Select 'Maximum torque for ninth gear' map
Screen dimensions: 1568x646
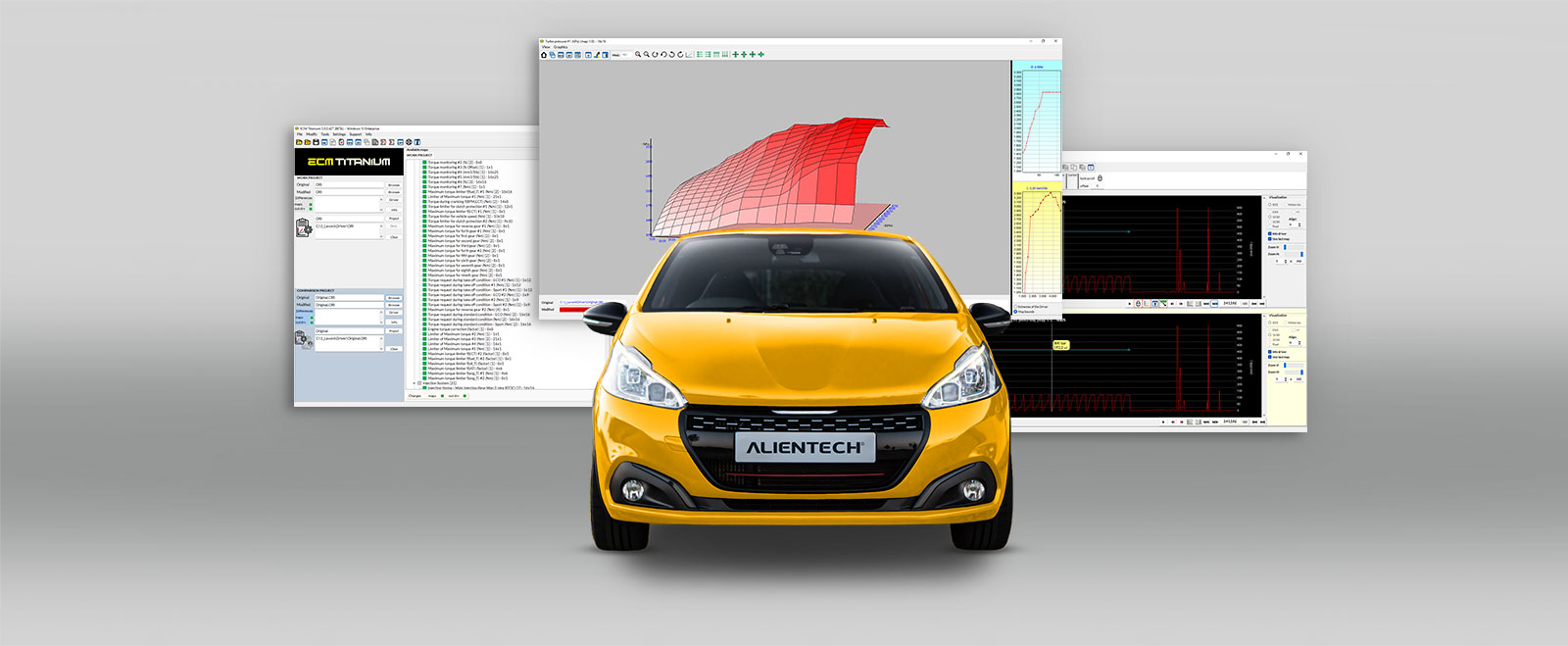464,275
